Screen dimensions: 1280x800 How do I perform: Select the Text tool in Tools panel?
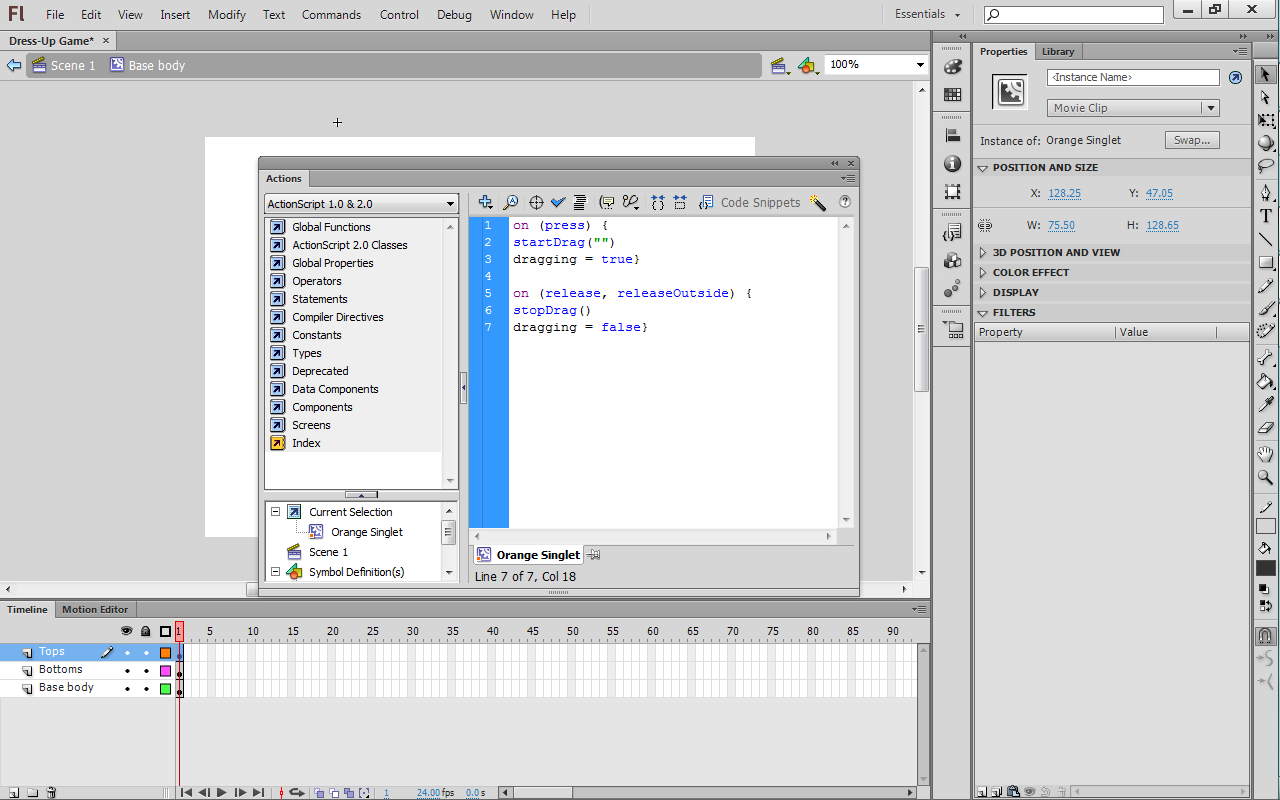1266,216
